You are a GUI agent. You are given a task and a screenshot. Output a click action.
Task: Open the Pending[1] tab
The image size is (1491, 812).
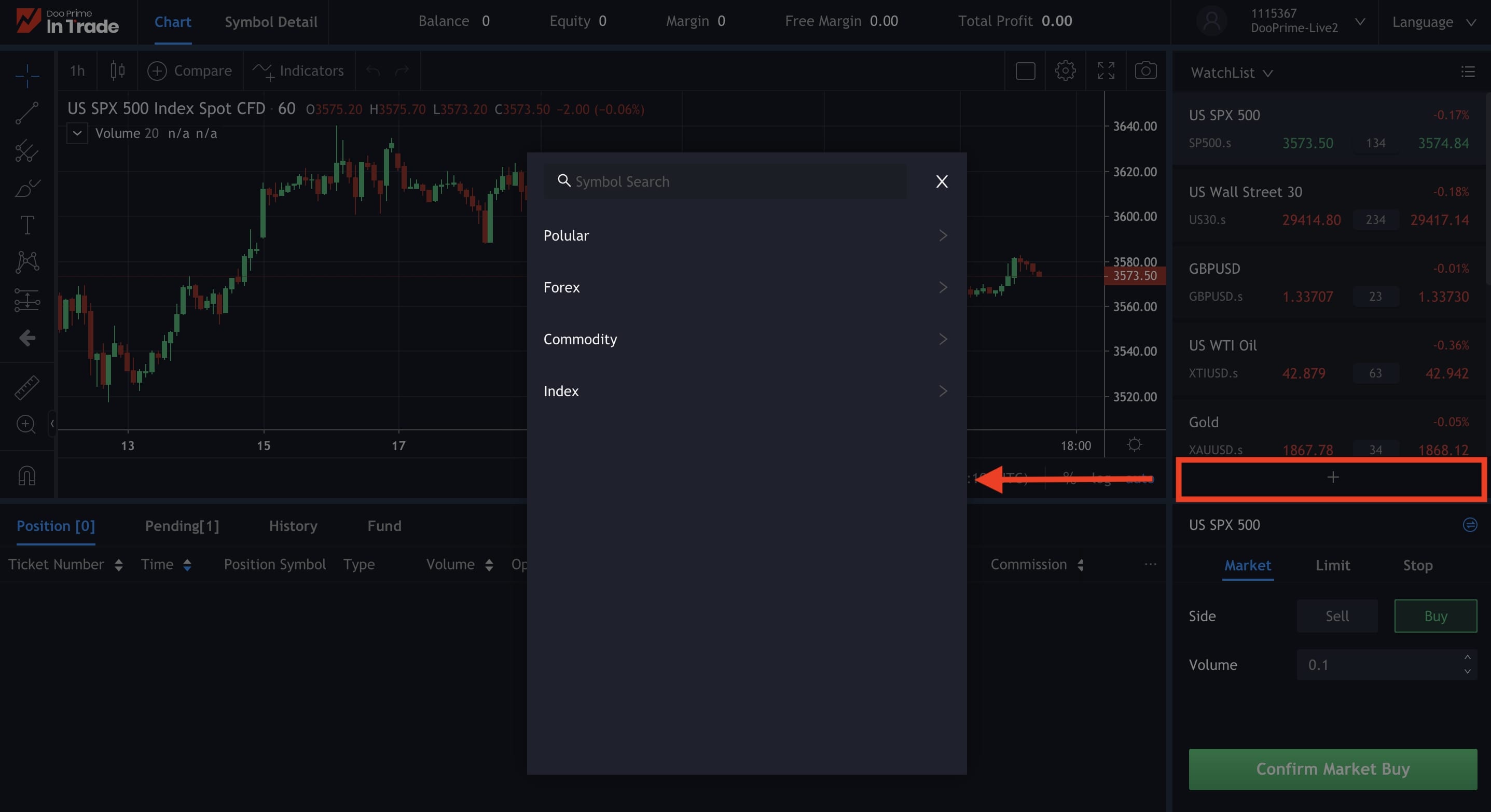(182, 526)
